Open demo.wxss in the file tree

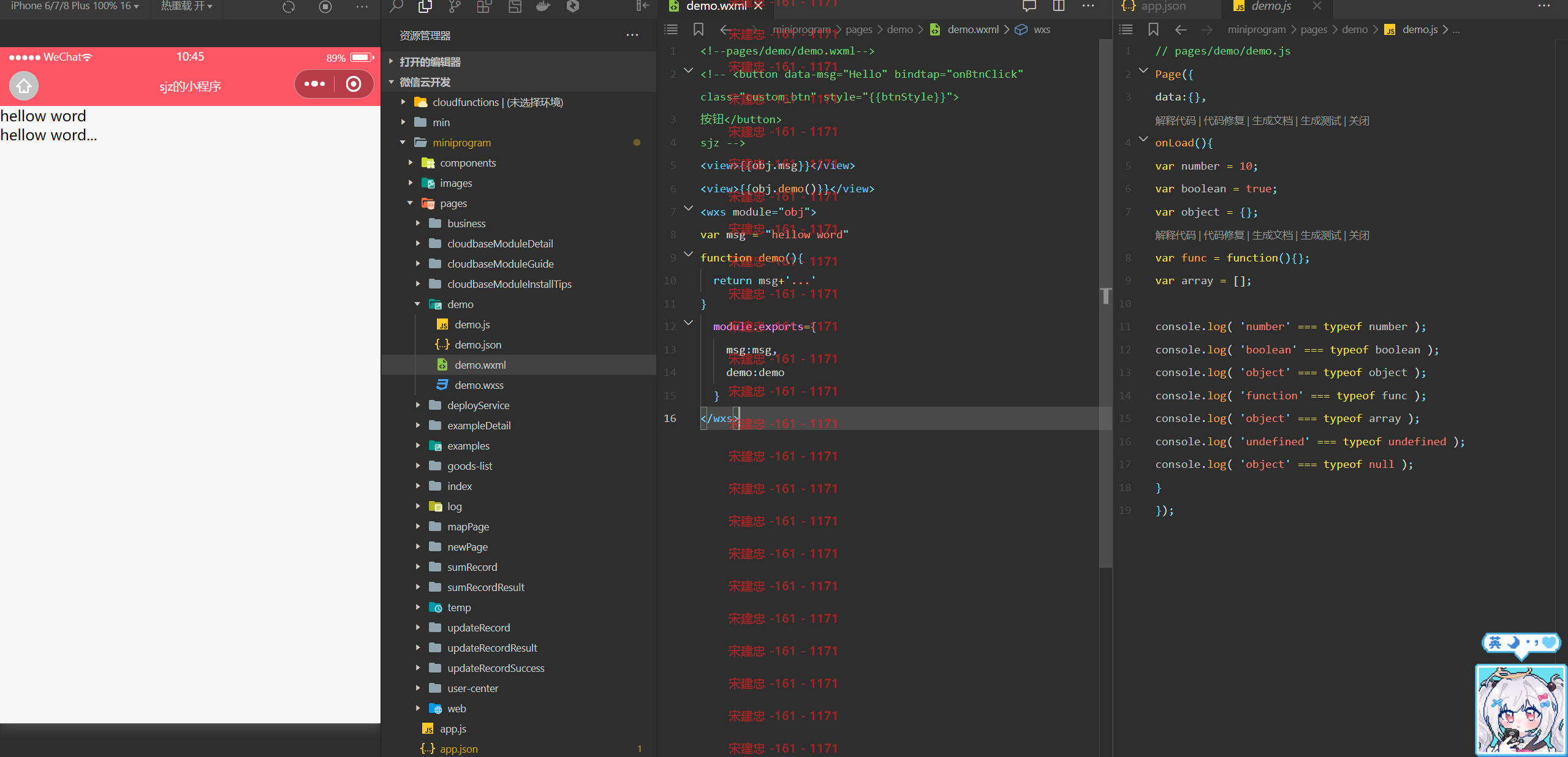(x=479, y=385)
